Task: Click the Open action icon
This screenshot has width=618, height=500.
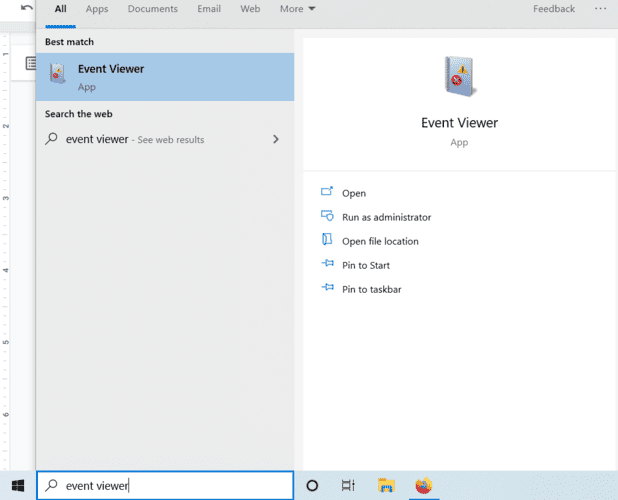Action: [x=327, y=192]
